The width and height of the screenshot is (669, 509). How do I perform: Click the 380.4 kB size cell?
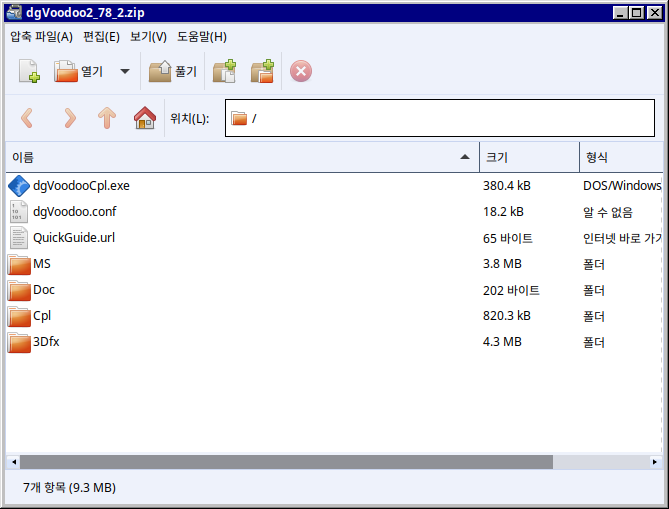tap(506, 186)
